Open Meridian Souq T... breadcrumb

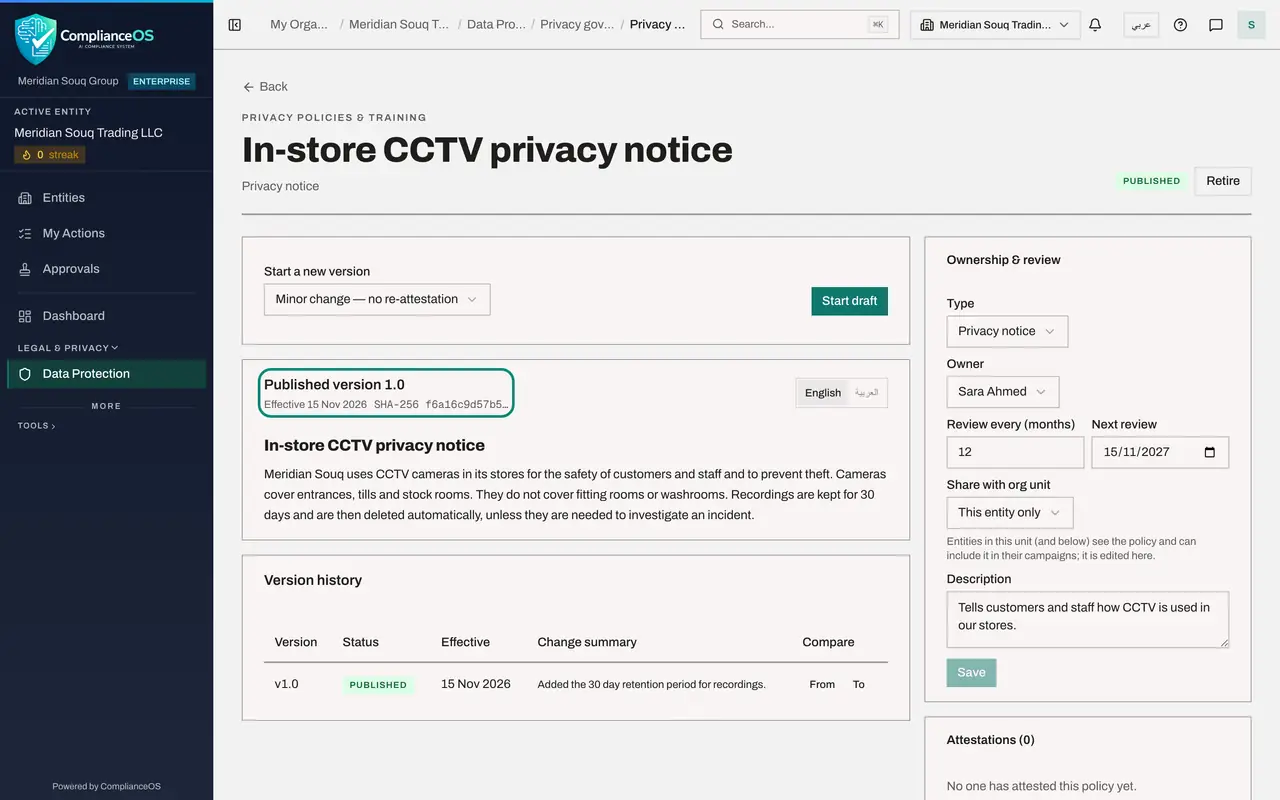(x=399, y=25)
